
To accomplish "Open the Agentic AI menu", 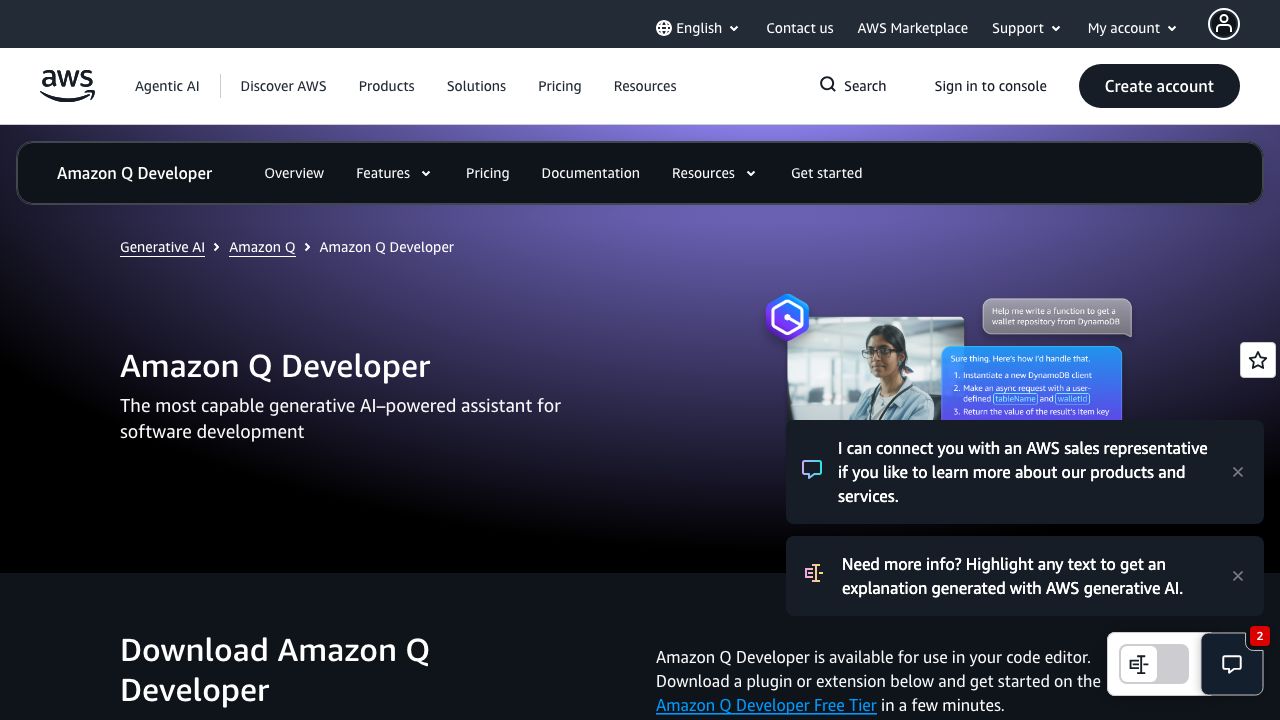I will point(167,86).
